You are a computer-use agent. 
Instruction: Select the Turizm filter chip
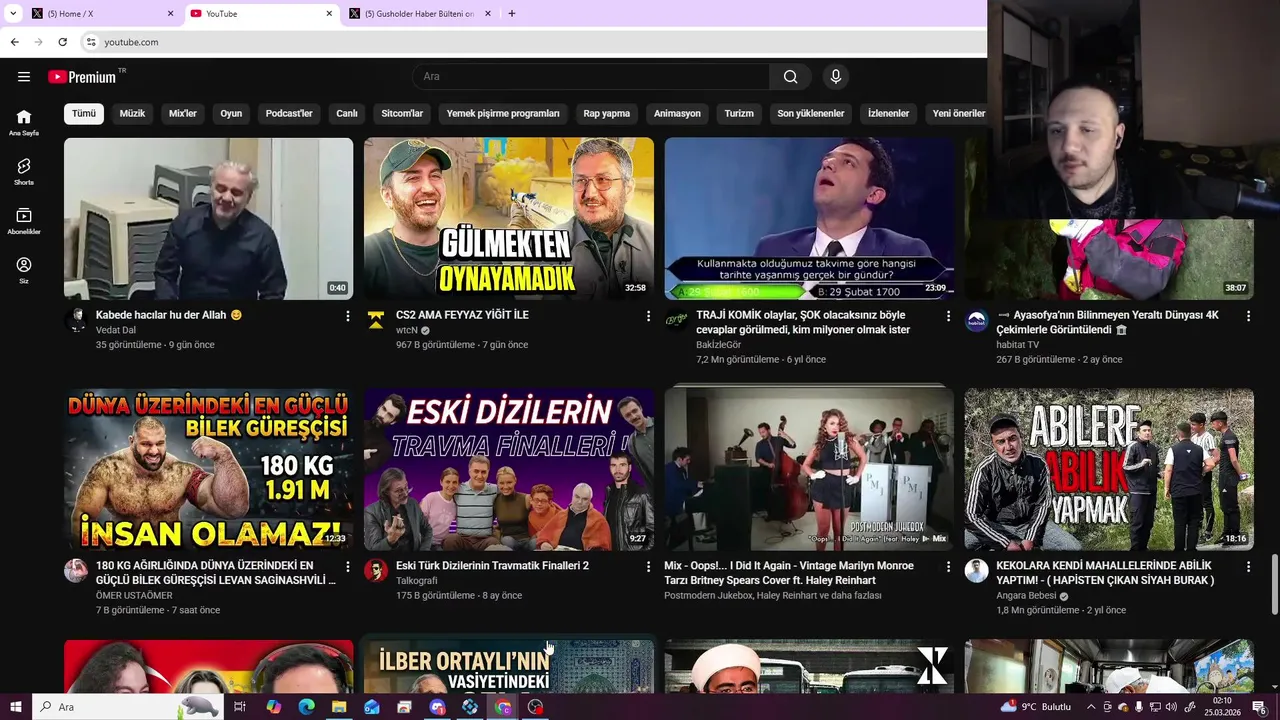(739, 113)
